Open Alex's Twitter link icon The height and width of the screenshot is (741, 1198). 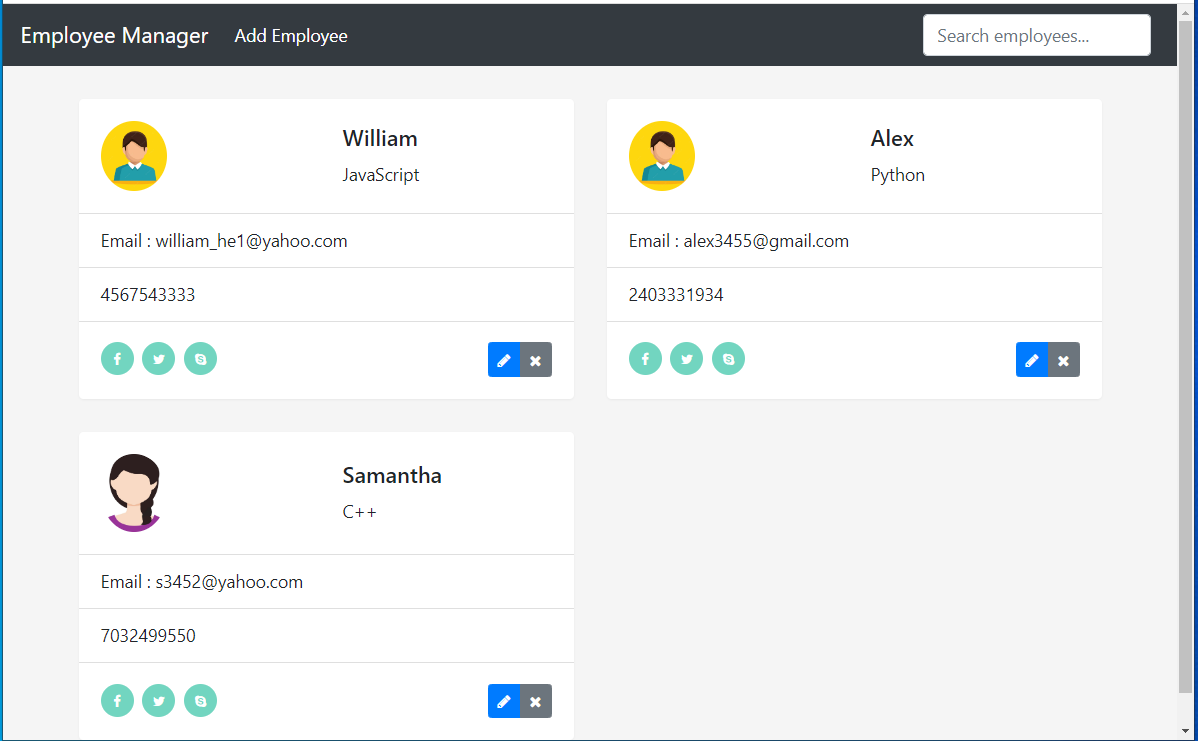(686, 358)
